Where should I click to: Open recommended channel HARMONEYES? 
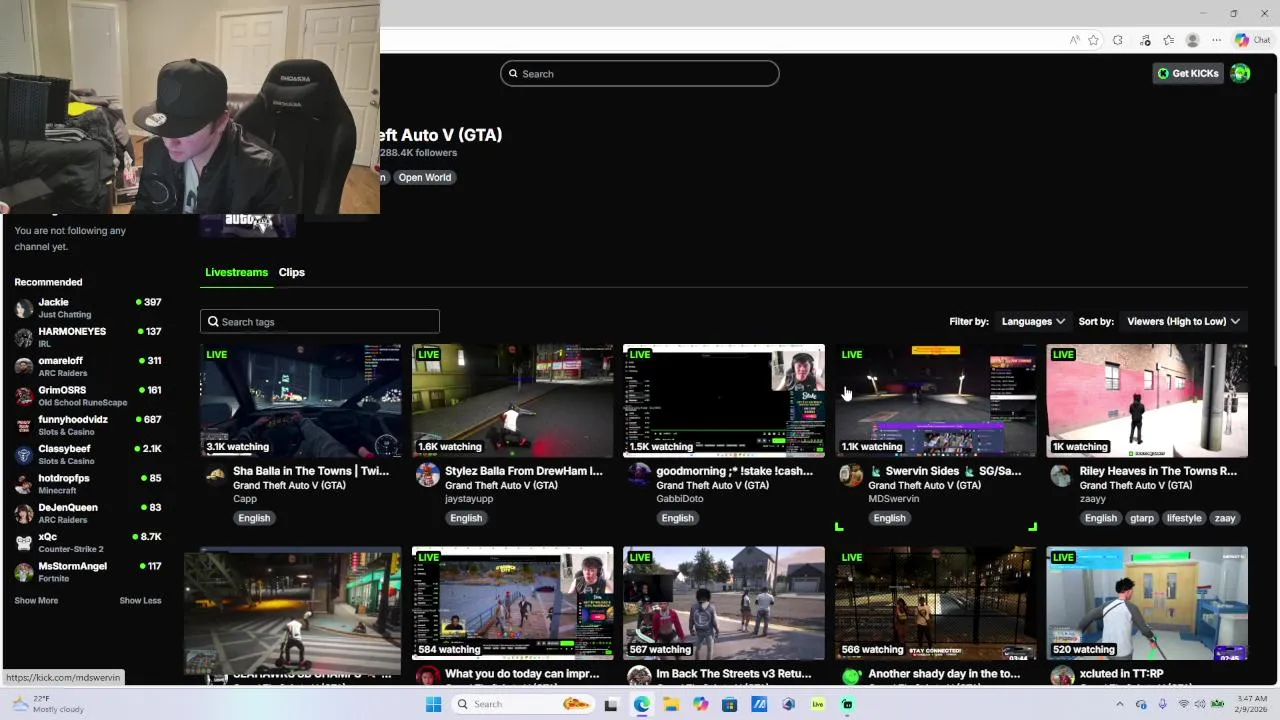[x=88, y=337]
